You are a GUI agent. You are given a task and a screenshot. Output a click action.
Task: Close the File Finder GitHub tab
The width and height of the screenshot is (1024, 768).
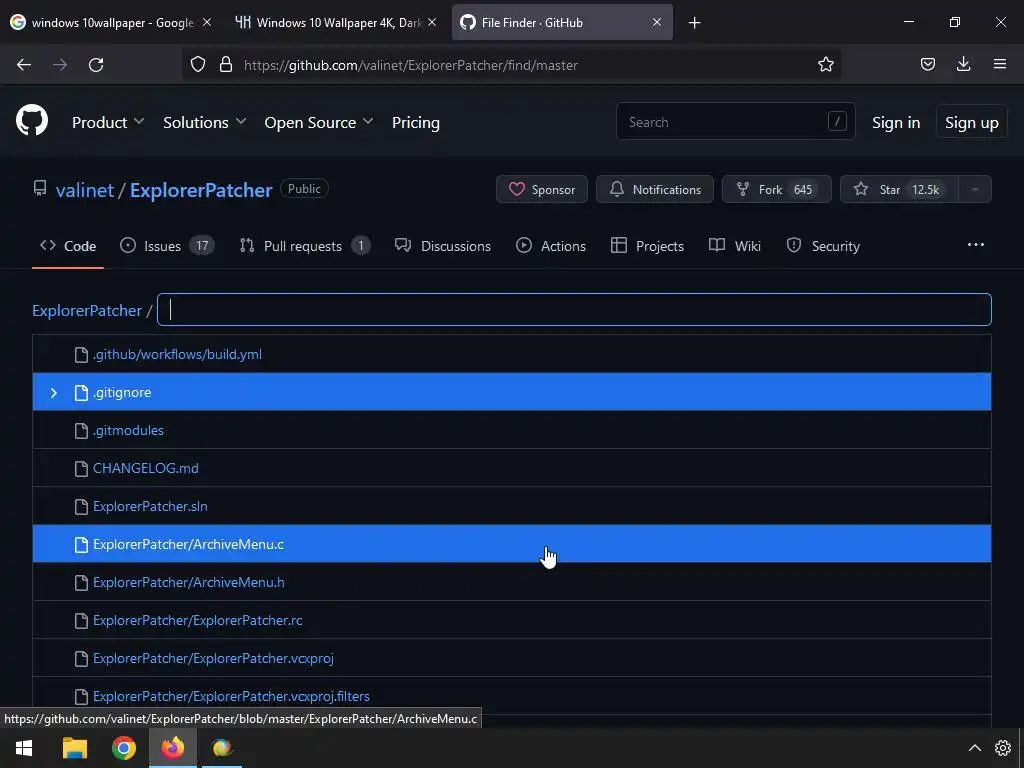(x=657, y=22)
